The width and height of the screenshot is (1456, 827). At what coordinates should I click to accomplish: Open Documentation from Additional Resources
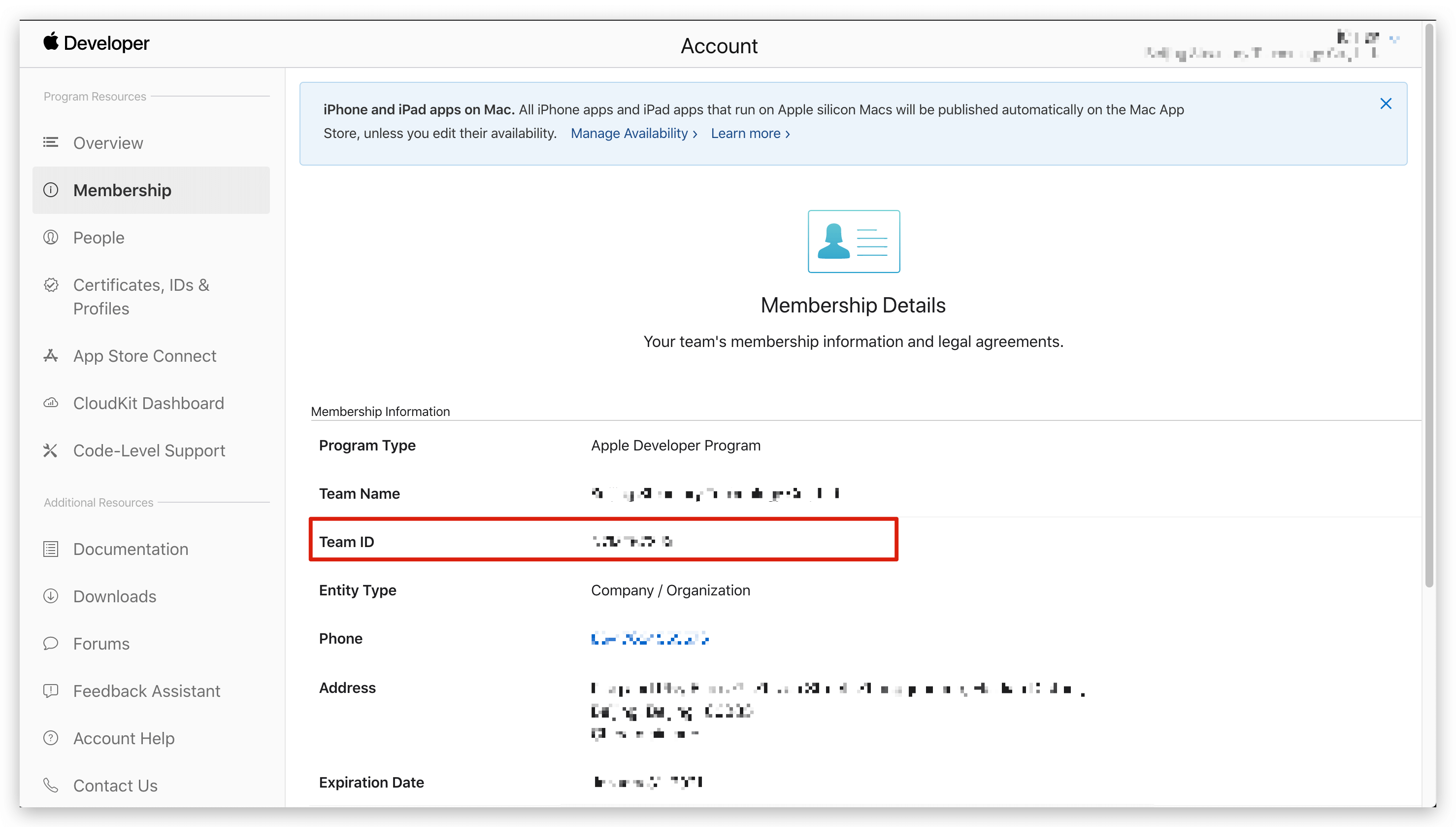coord(131,549)
